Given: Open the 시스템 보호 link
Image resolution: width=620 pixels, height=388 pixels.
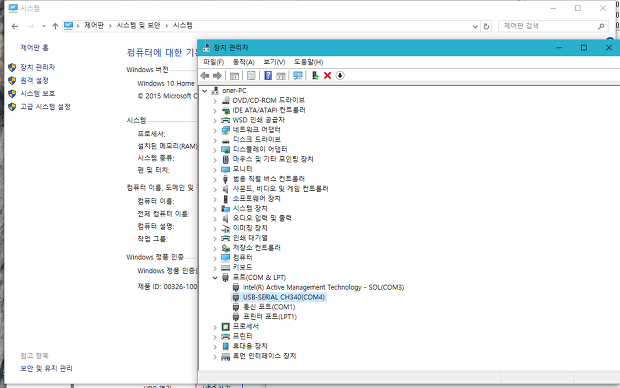Looking at the screenshot, I should click(38, 94).
